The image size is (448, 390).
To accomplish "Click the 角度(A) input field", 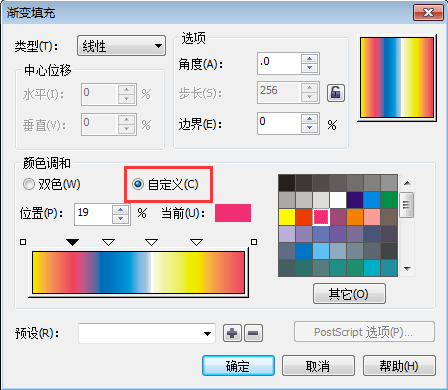I will tap(279, 63).
